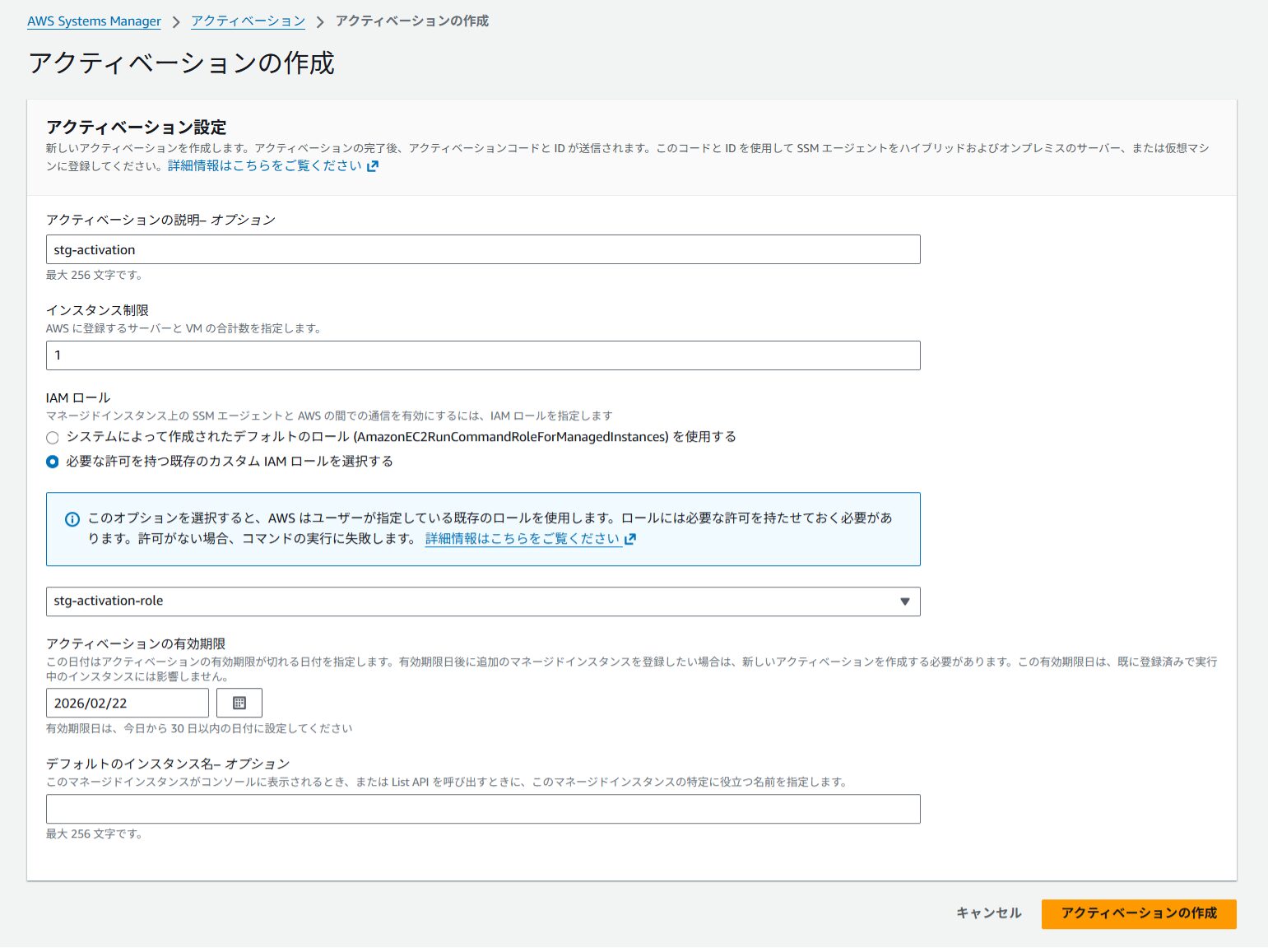The height and width of the screenshot is (952, 1268).
Task: Click the external link icon in the info box
Action: pyautogui.click(x=630, y=540)
